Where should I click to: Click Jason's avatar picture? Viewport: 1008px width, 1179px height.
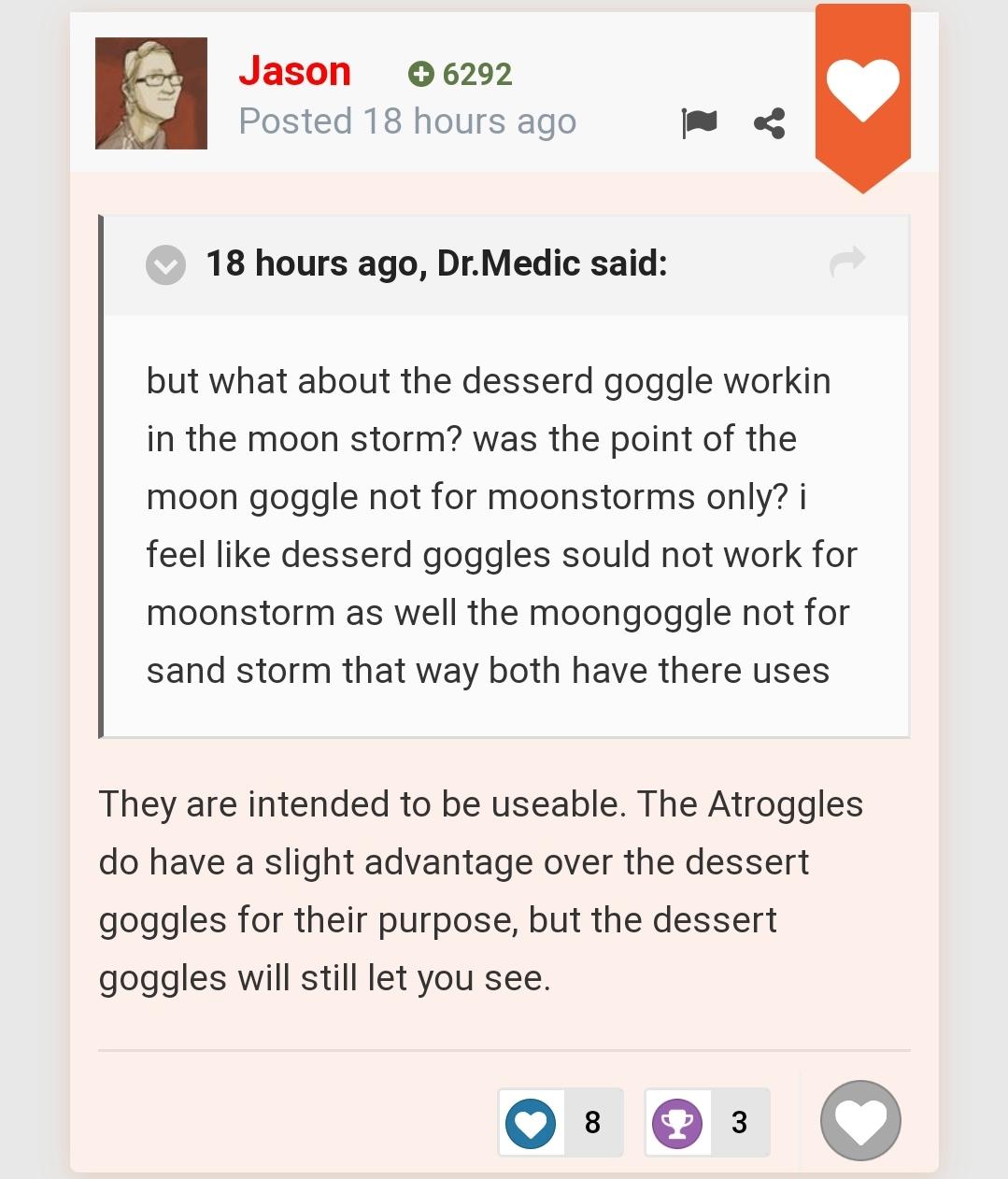click(x=151, y=93)
